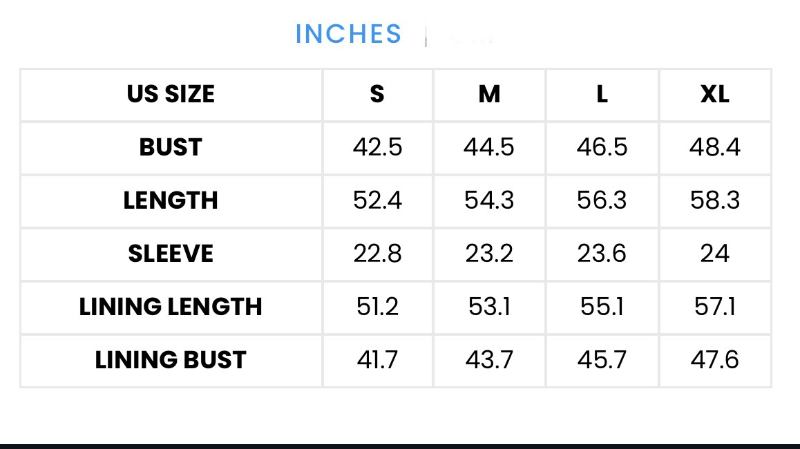Select the M size column header
Viewport: 800px width, 449px height.
point(489,94)
